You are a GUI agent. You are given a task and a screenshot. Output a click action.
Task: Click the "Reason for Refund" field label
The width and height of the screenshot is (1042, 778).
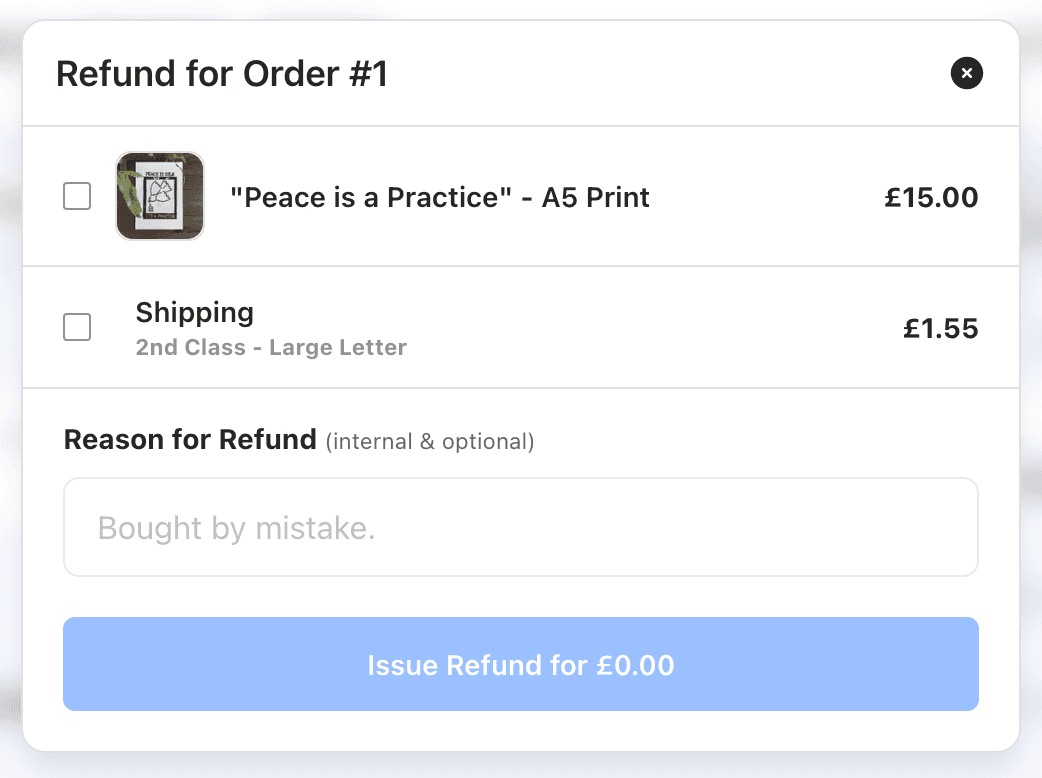190,440
